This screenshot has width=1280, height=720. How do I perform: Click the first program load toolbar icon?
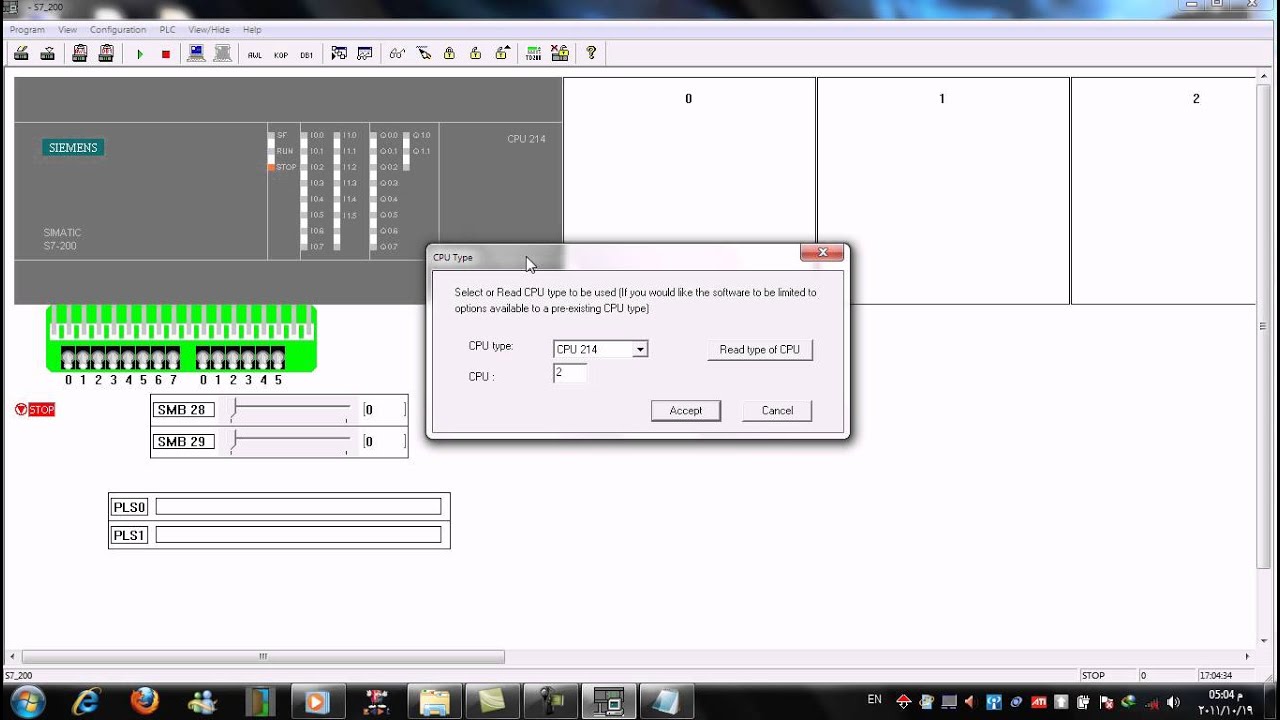(21, 54)
